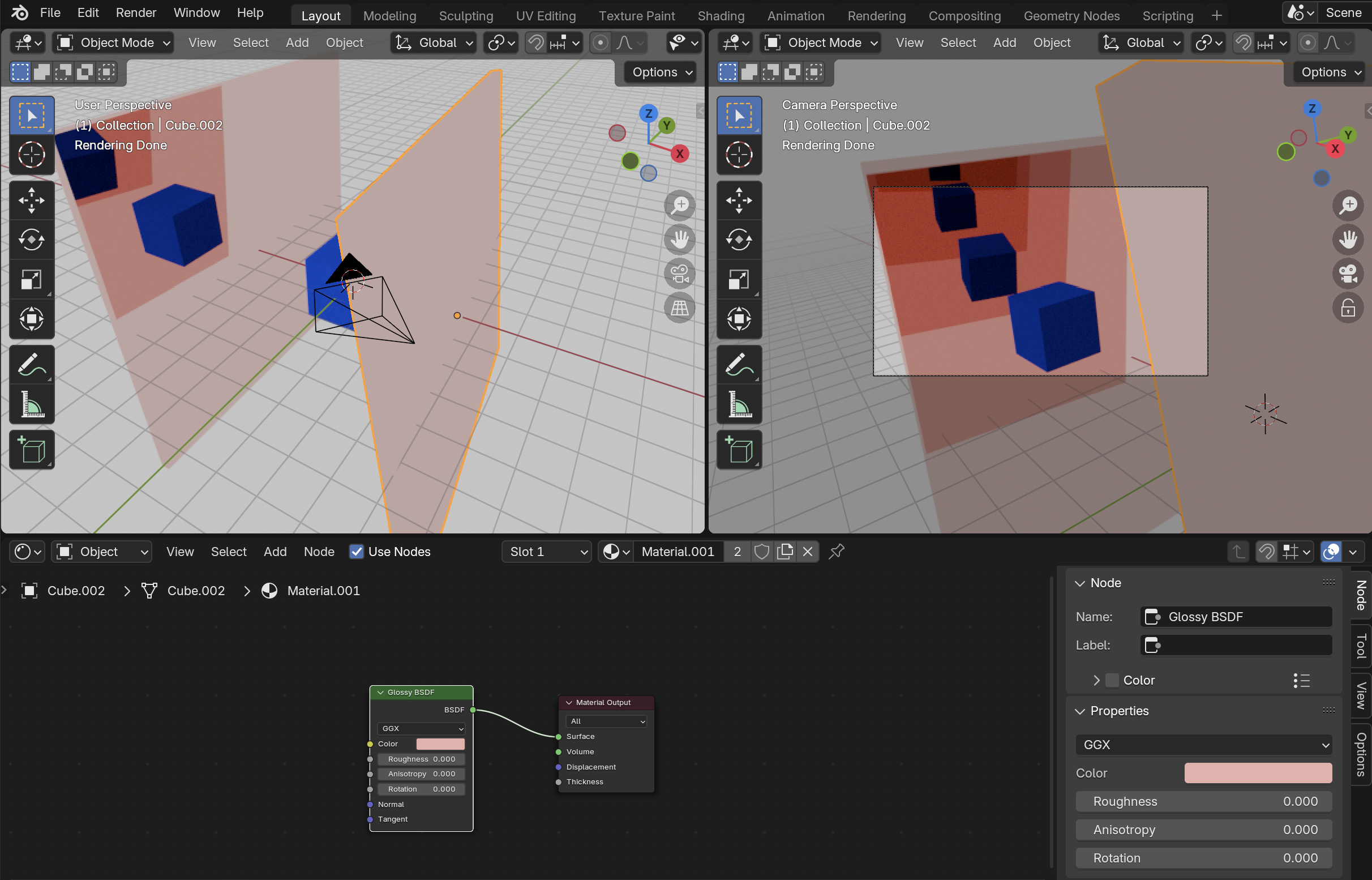This screenshot has width=1372, height=880.
Task: Switch to the Shading workspace tab
Action: [x=721, y=16]
